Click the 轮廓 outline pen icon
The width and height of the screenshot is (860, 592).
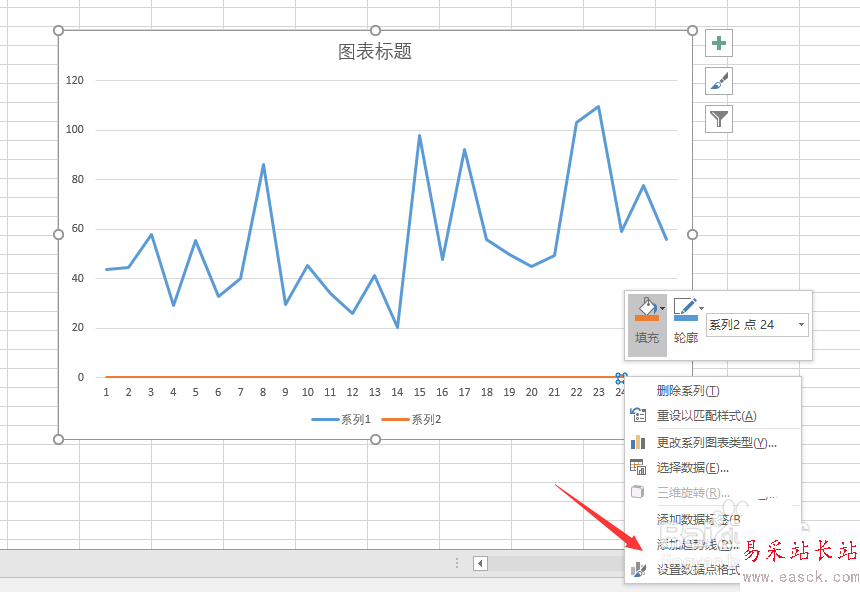point(685,309)
